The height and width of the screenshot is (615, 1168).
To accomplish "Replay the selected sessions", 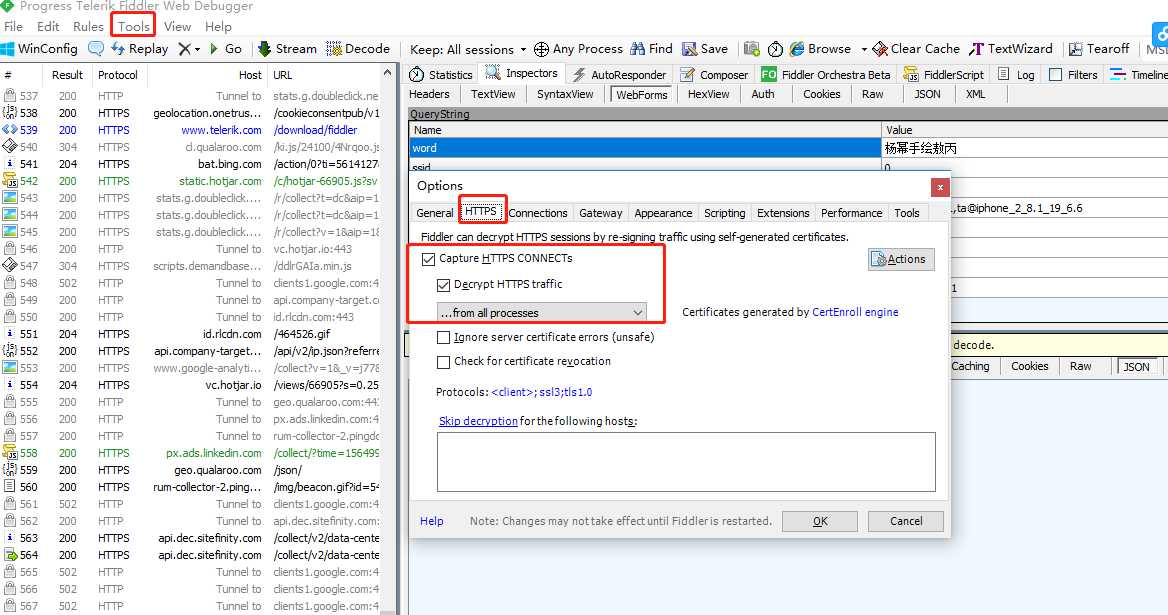I will (139, 49).
